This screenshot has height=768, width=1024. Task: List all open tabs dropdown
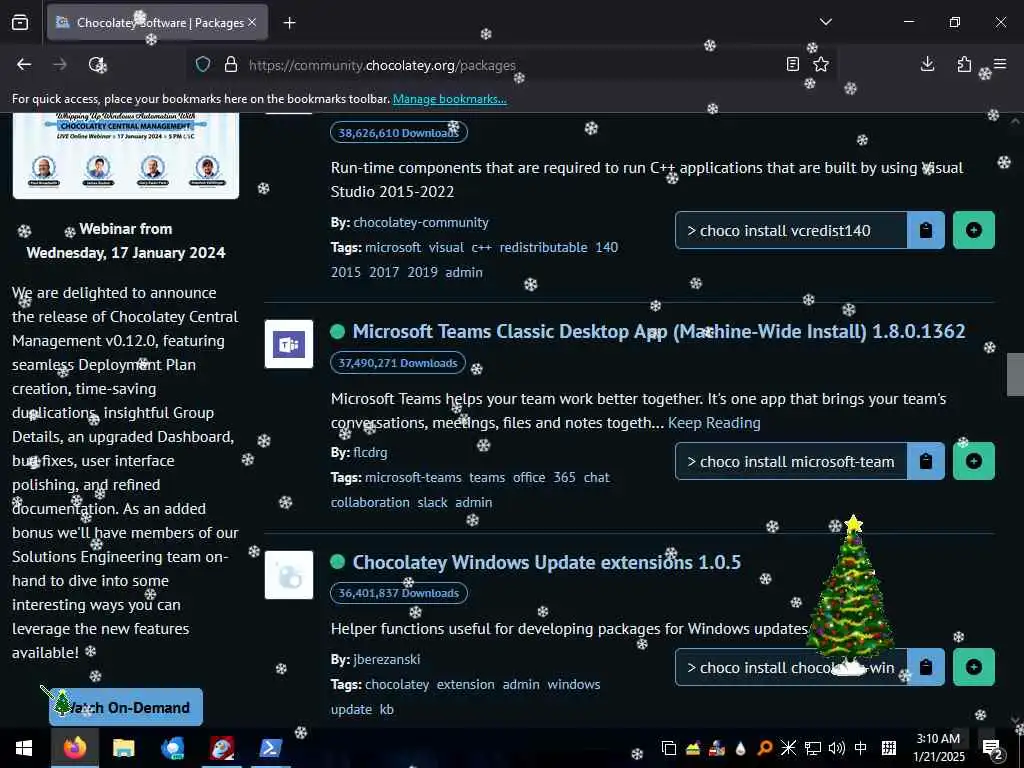click(825, 22)
